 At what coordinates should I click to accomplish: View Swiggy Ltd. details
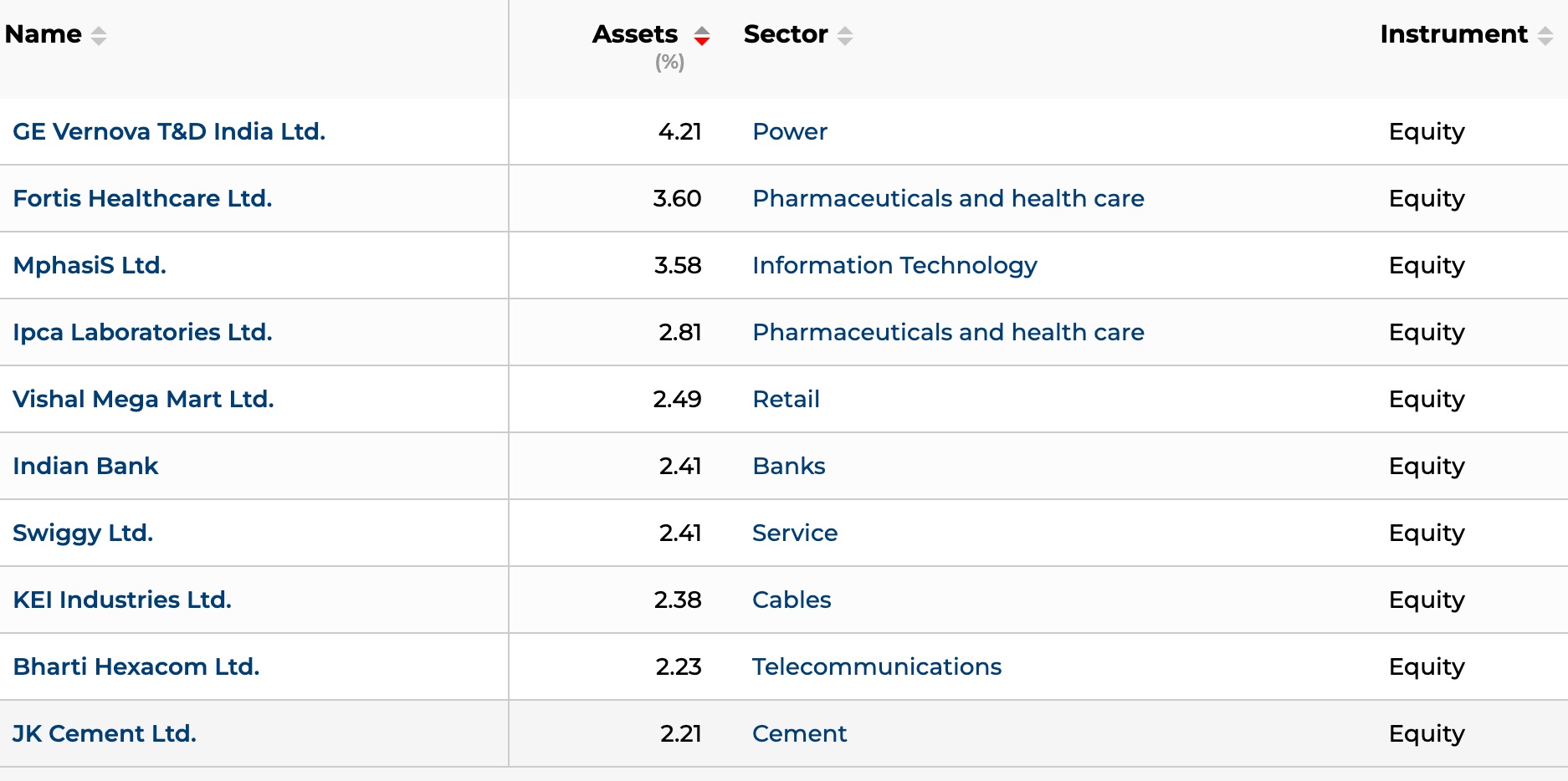pyautogui.click(x=83, y=533)
